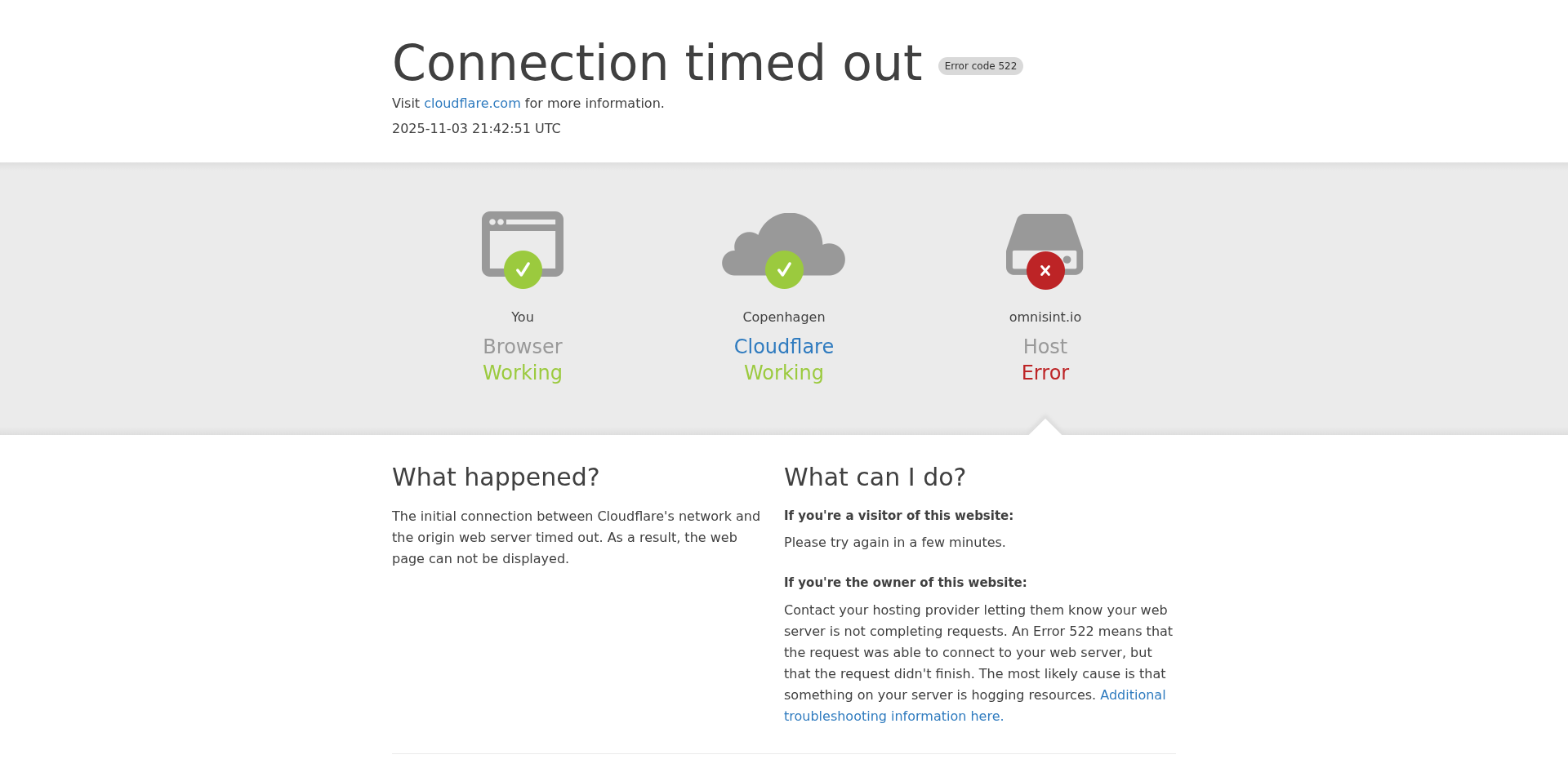
Task: Click the Copenhagen location label
Action: click(x=784, y=317)
